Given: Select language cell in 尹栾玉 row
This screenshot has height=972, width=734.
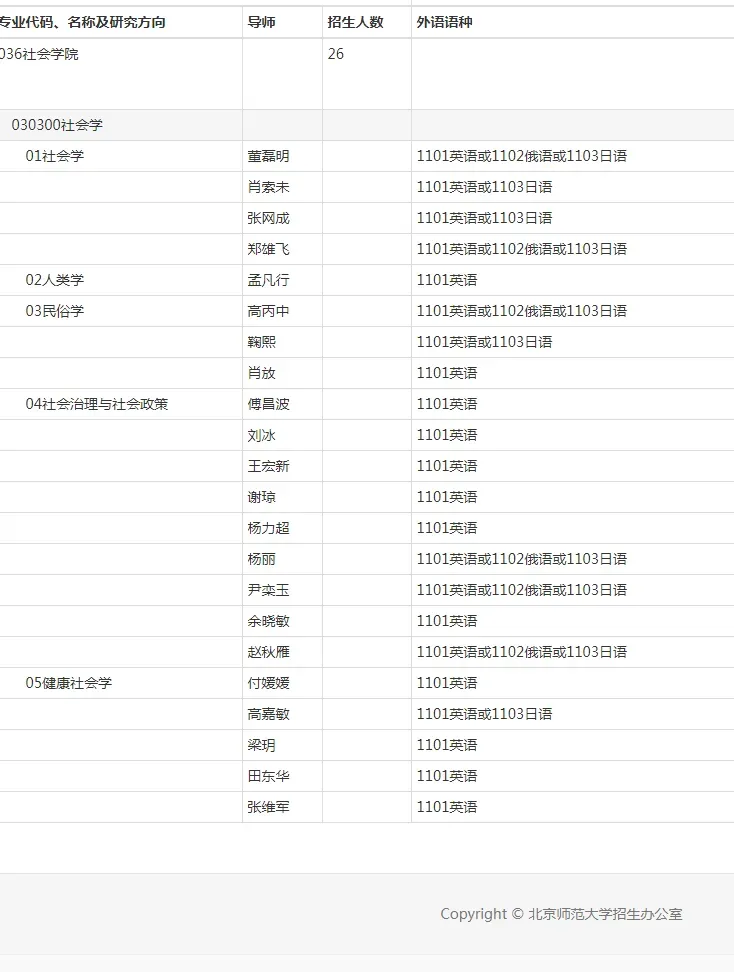Looking at the screenshot, I should 521,590.
